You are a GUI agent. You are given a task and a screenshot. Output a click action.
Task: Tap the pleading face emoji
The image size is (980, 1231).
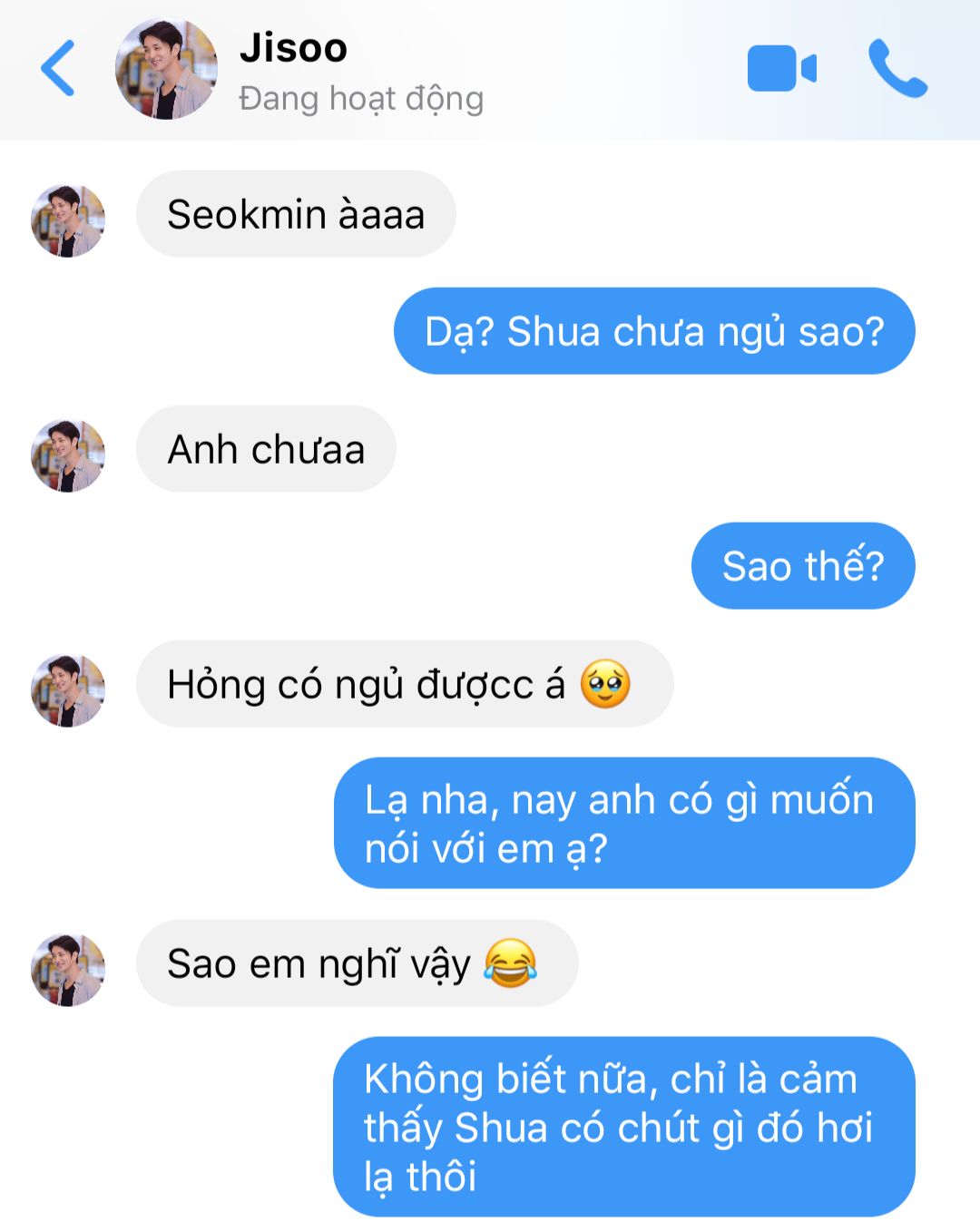(x=605, y=684)
